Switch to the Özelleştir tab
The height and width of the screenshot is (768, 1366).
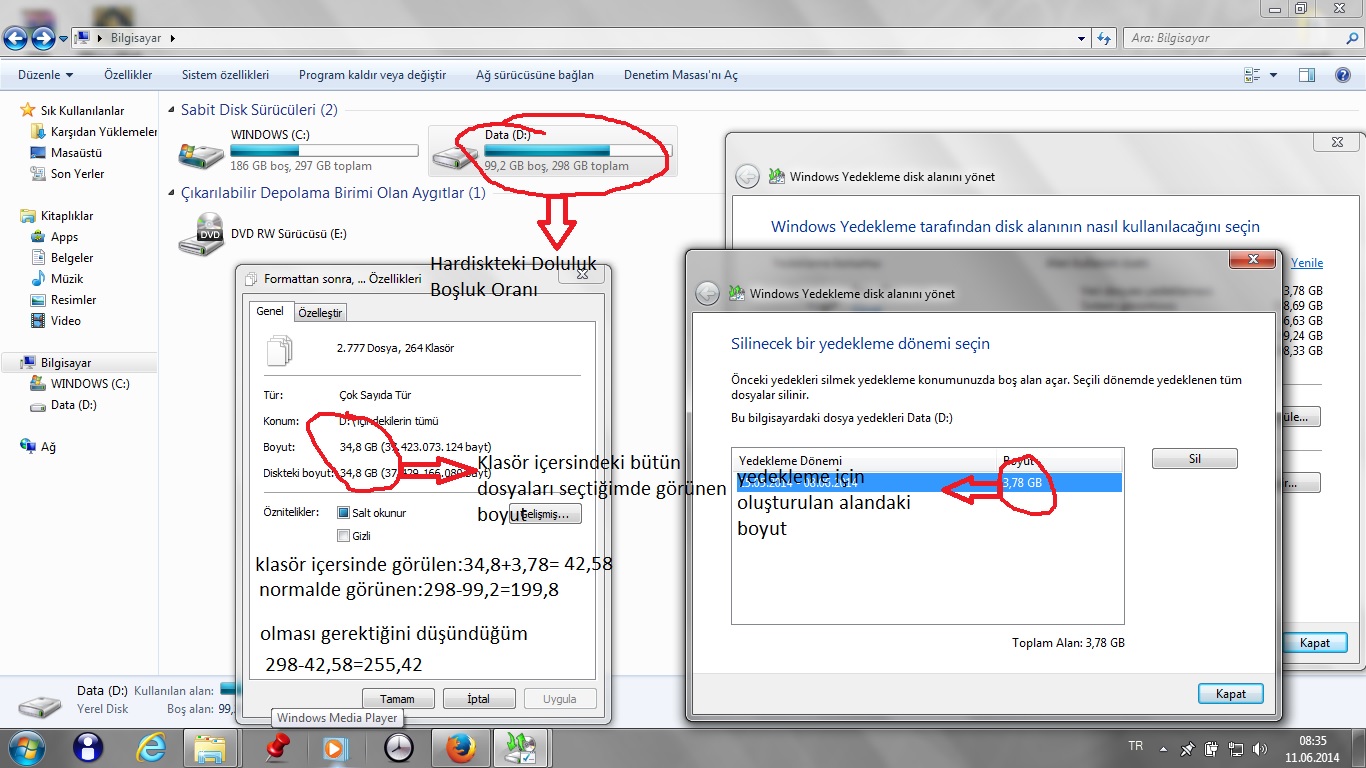pyautogui.click(x=320, y=313)
